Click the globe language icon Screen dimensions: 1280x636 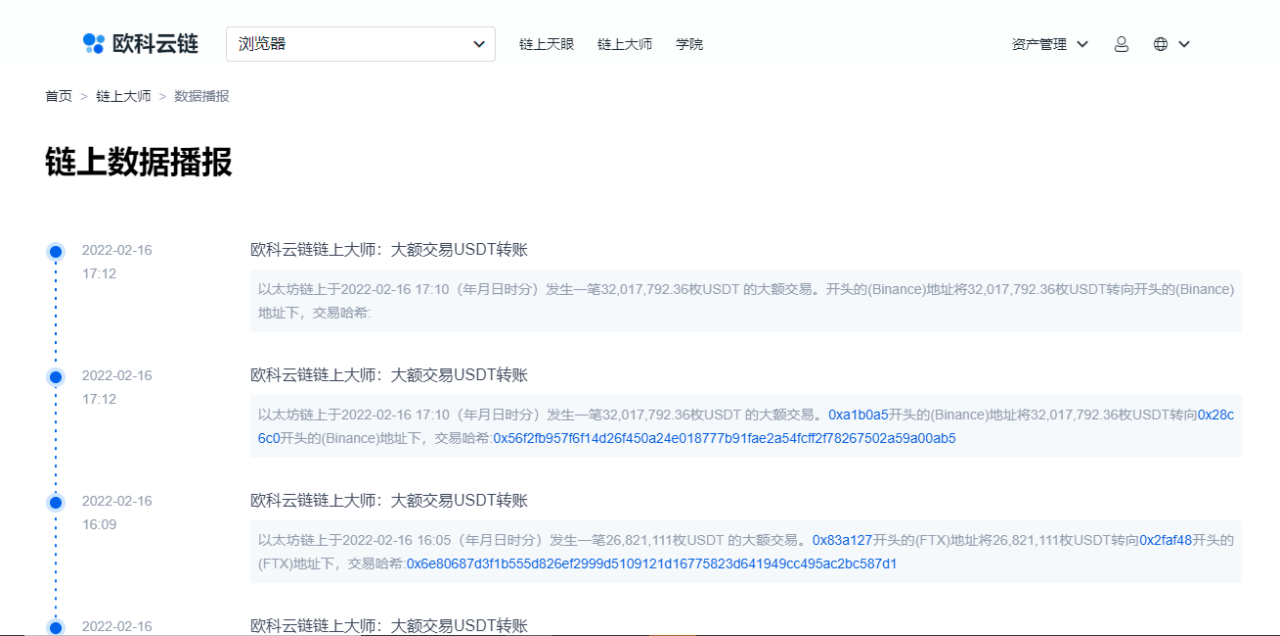coord(1160,44)
